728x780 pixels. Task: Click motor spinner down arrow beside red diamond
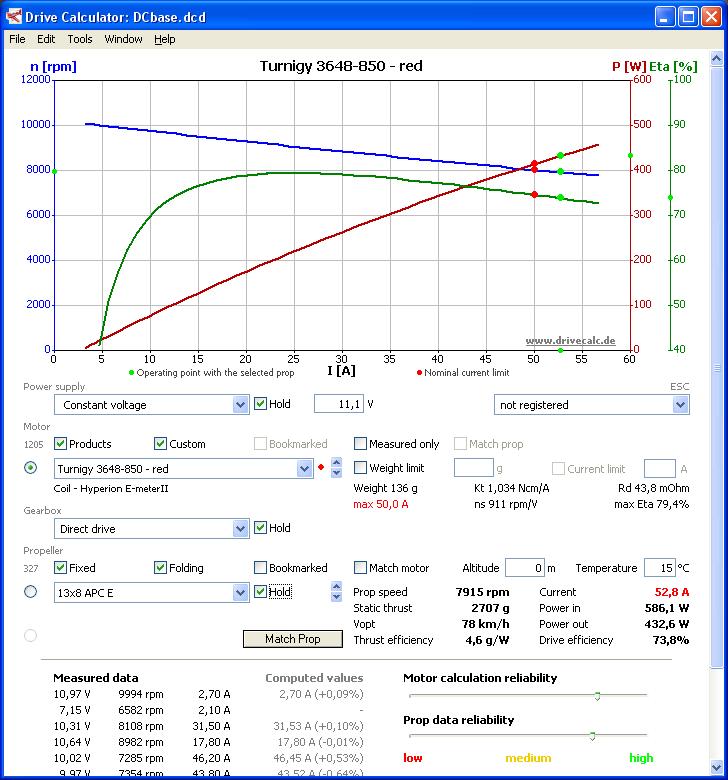[337, 472]
